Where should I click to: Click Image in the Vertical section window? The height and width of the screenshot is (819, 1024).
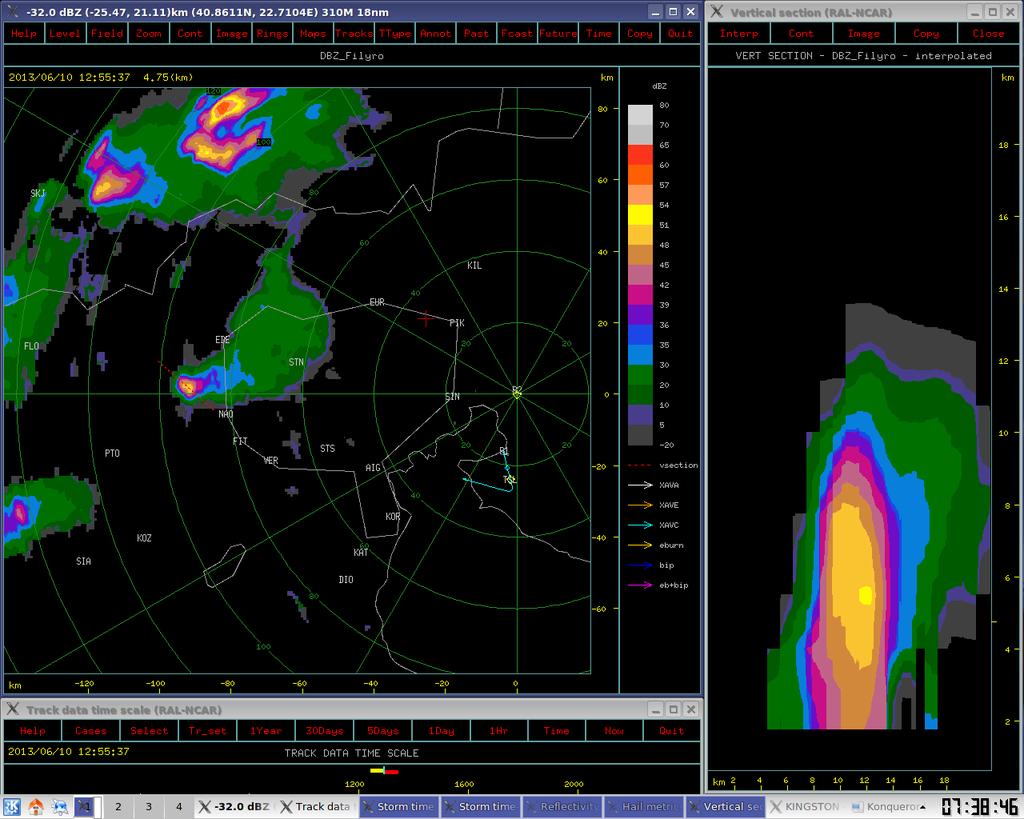pyautogui.click(x=863, y=33)
